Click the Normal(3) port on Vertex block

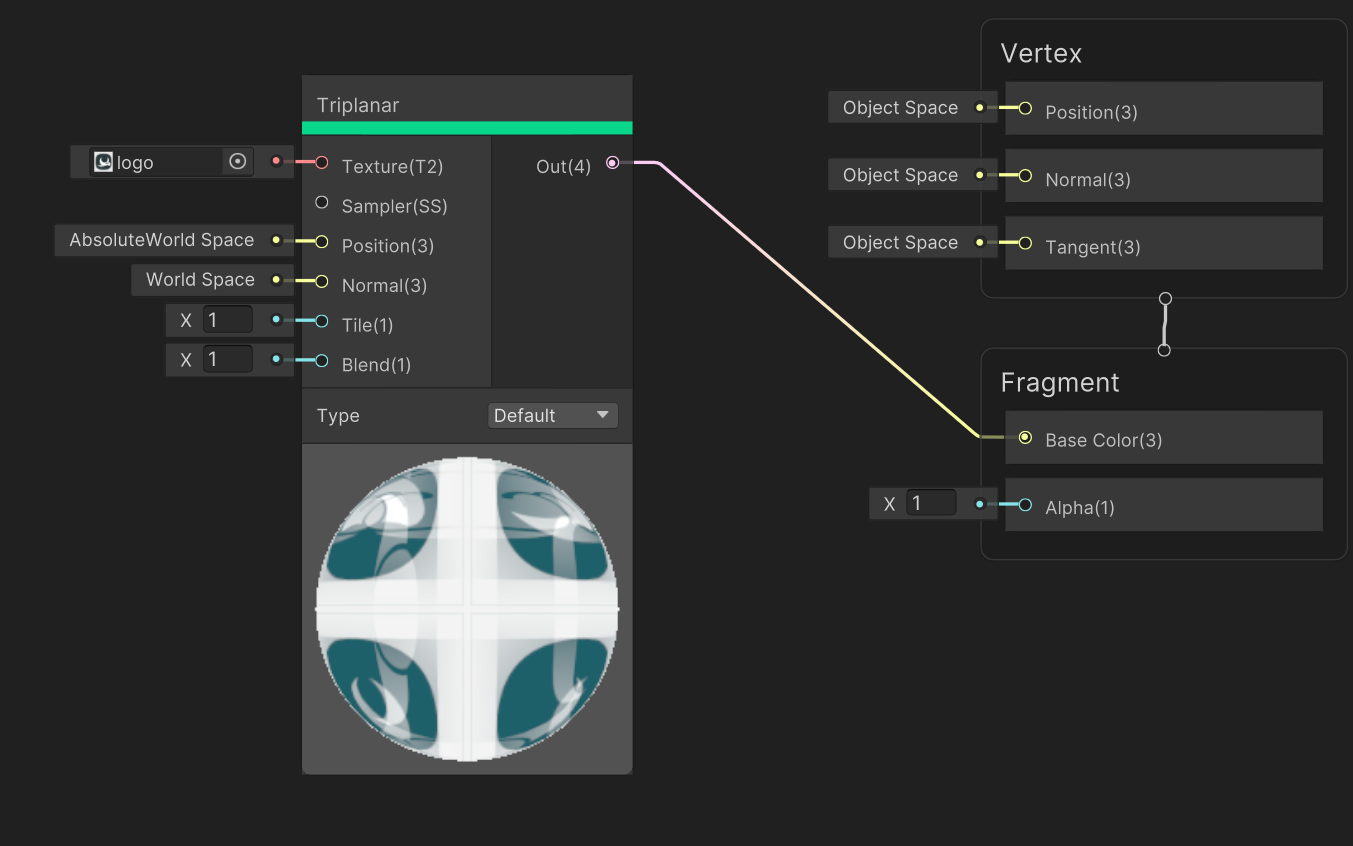point(1024,175)
